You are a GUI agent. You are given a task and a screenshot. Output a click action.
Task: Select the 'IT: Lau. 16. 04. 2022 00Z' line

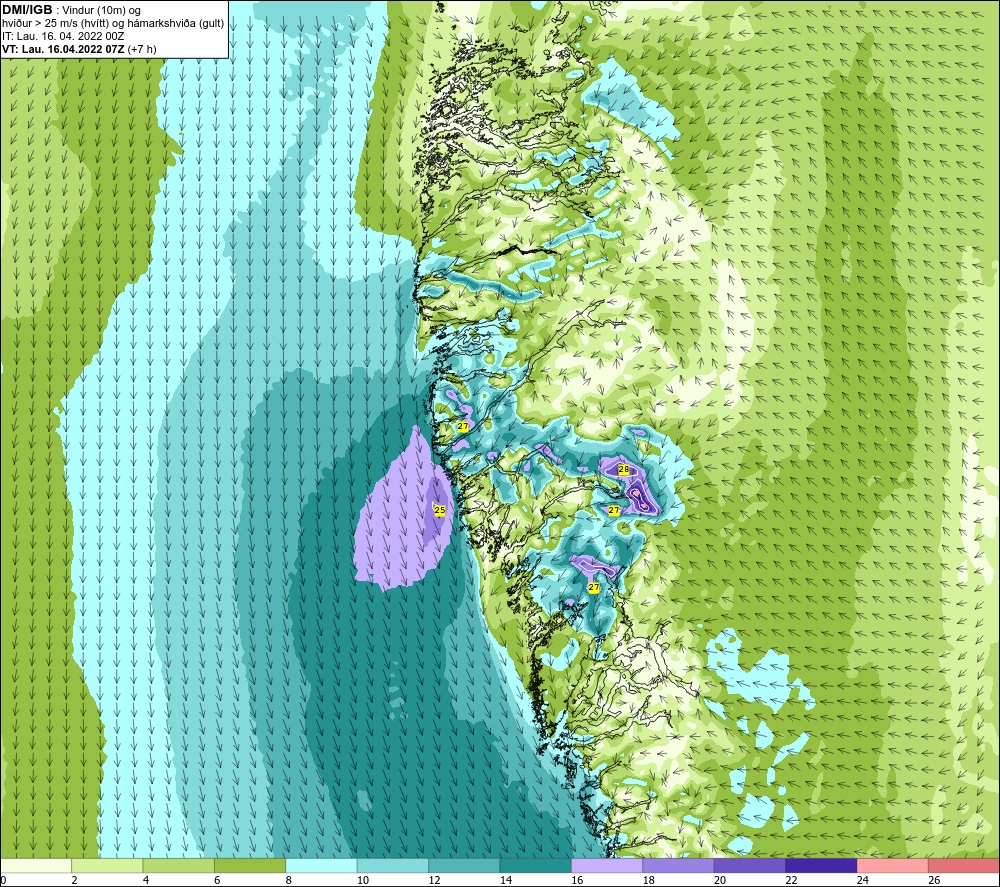[63, 36]
